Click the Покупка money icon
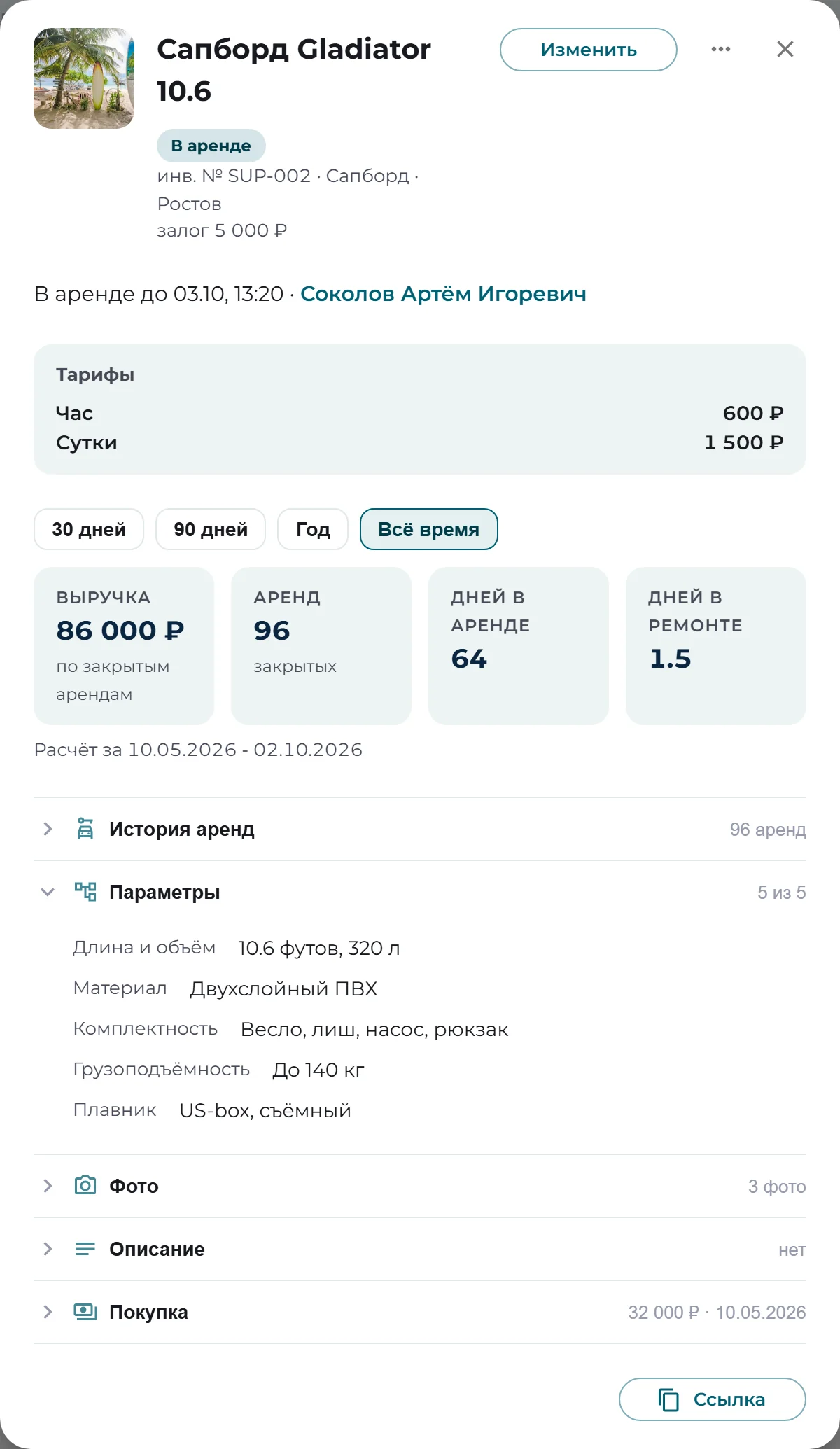Image resolution: width=840 pixels, height=1449 pixels. pos(85,1312)
